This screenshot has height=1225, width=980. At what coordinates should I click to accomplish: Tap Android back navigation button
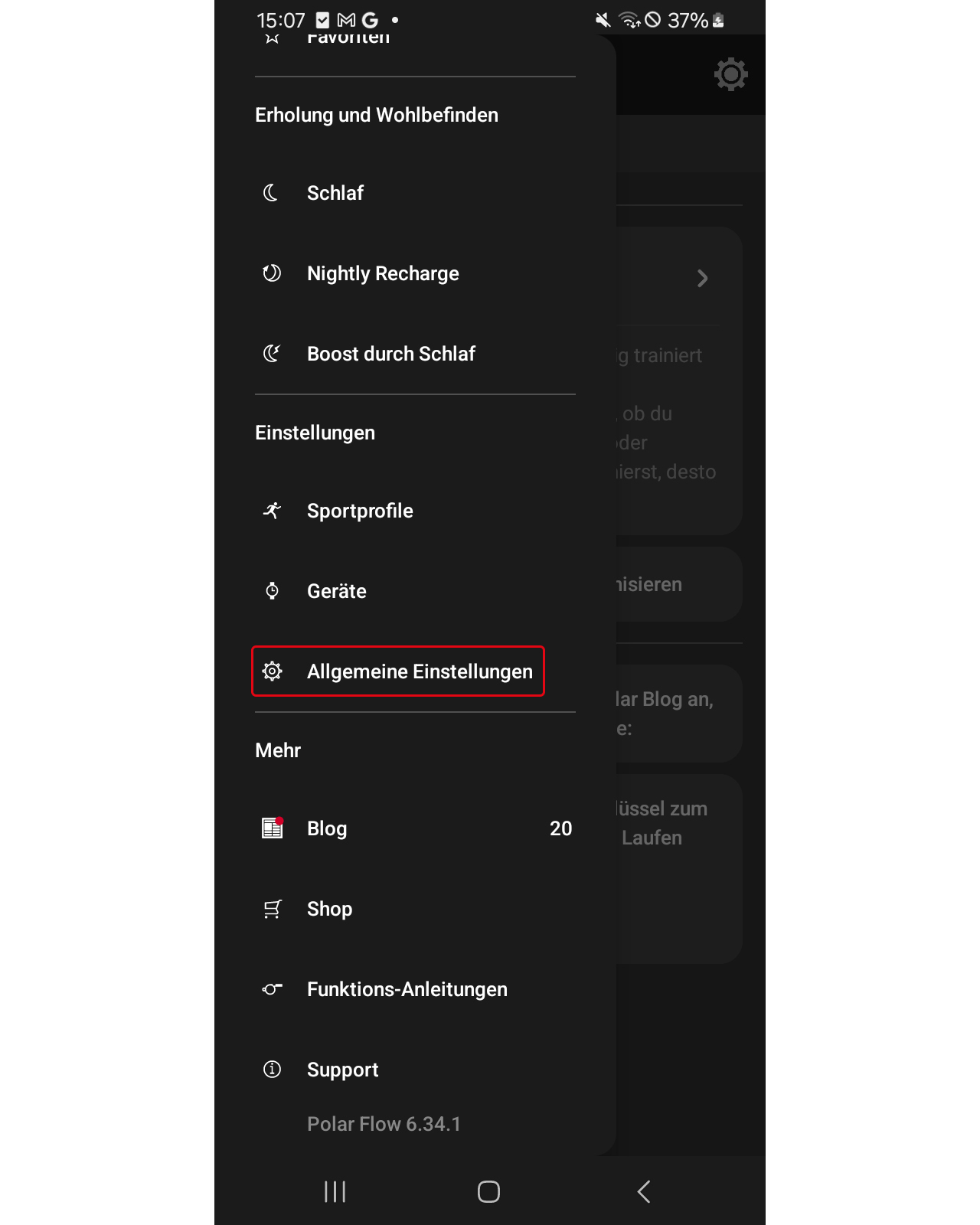point(644,1191)
